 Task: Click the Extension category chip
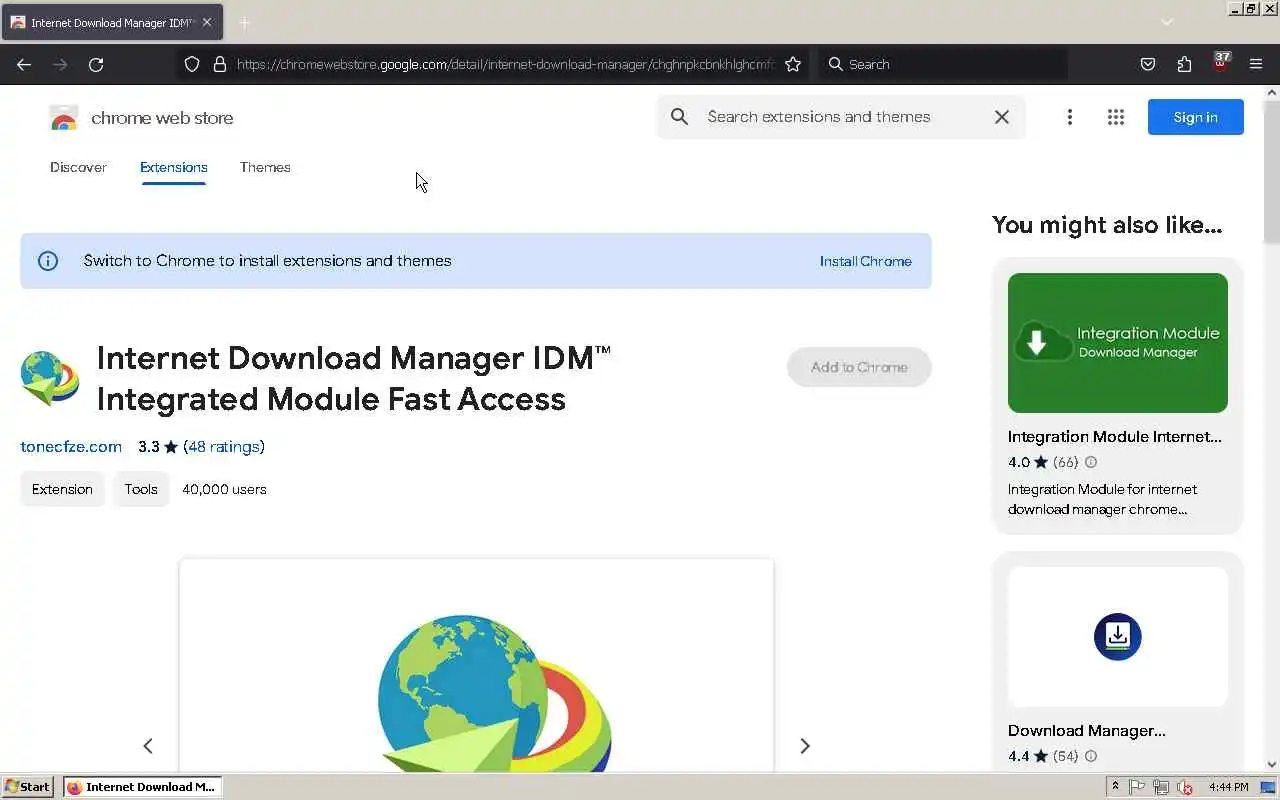tap(62, 489)
